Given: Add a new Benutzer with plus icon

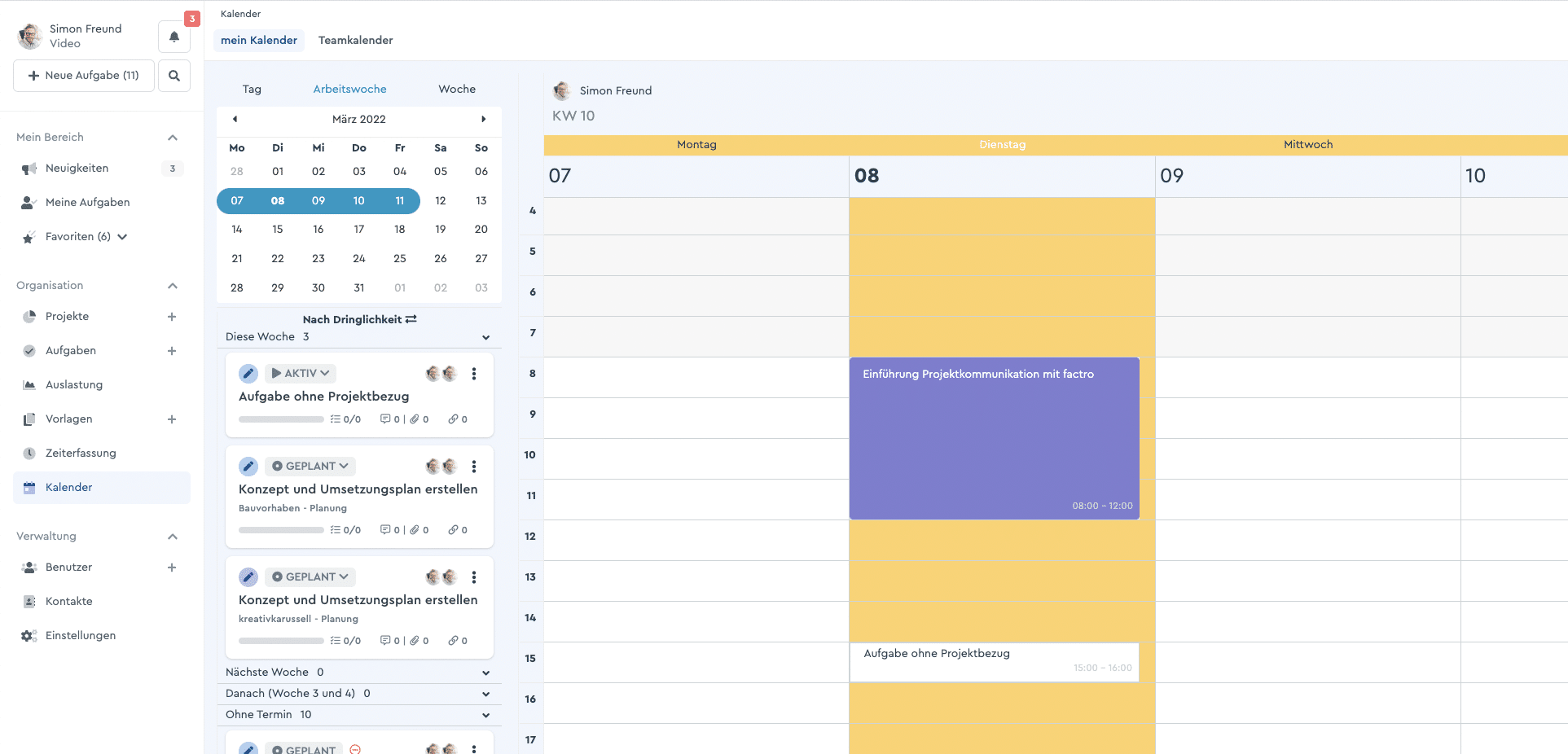Looking at the screenshot, I should click(x=172, y=568).
